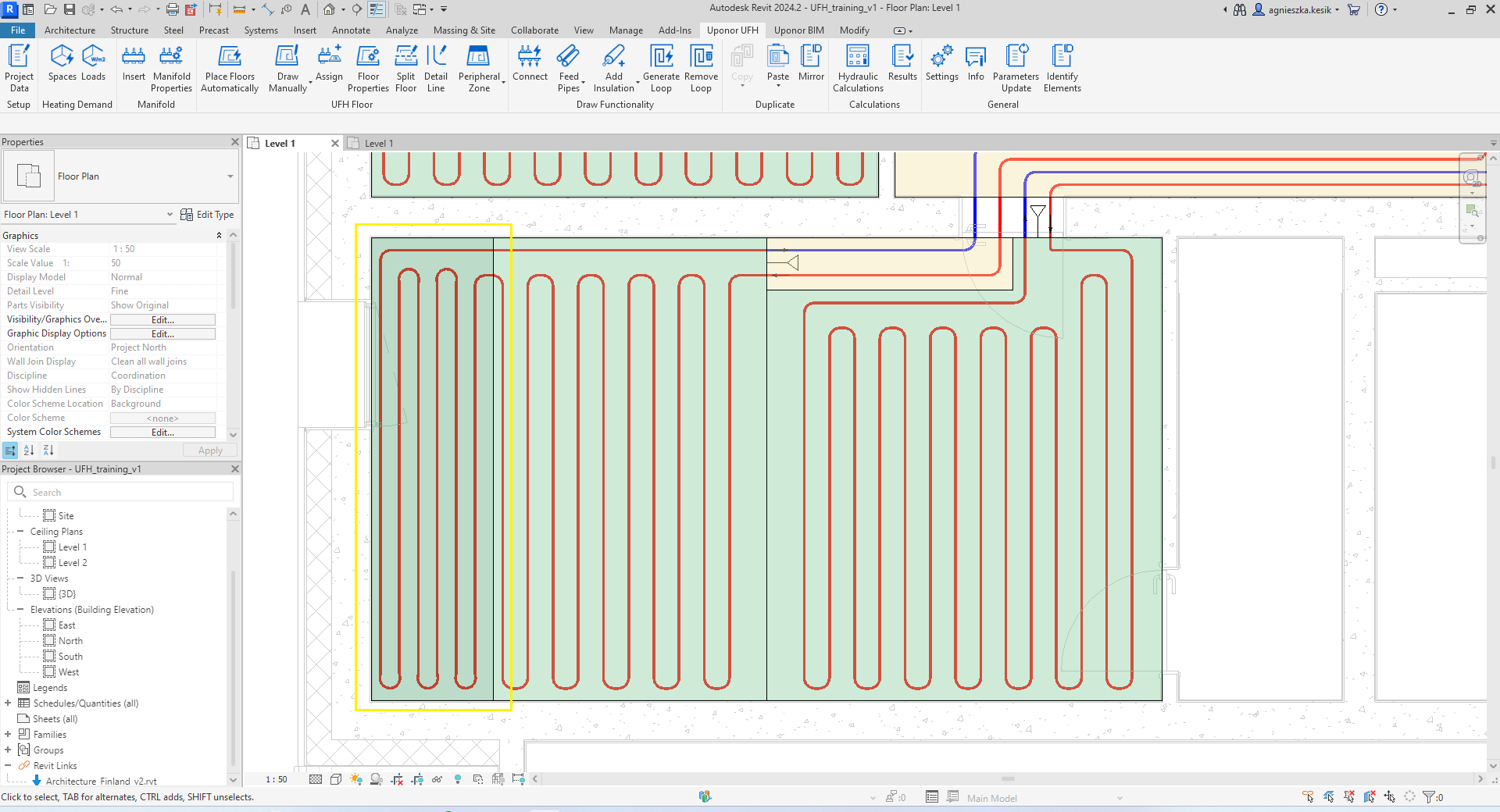Expand the Groups node in Project Browser
The height and width of the screenshot is (812, 1500).
tap(8, 750)
